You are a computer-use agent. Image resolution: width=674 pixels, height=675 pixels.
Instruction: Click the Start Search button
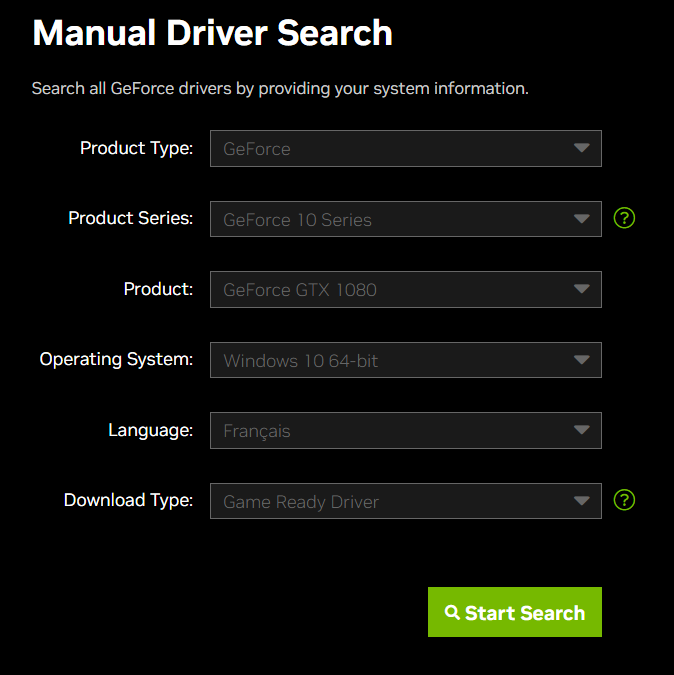pos(515,612)
